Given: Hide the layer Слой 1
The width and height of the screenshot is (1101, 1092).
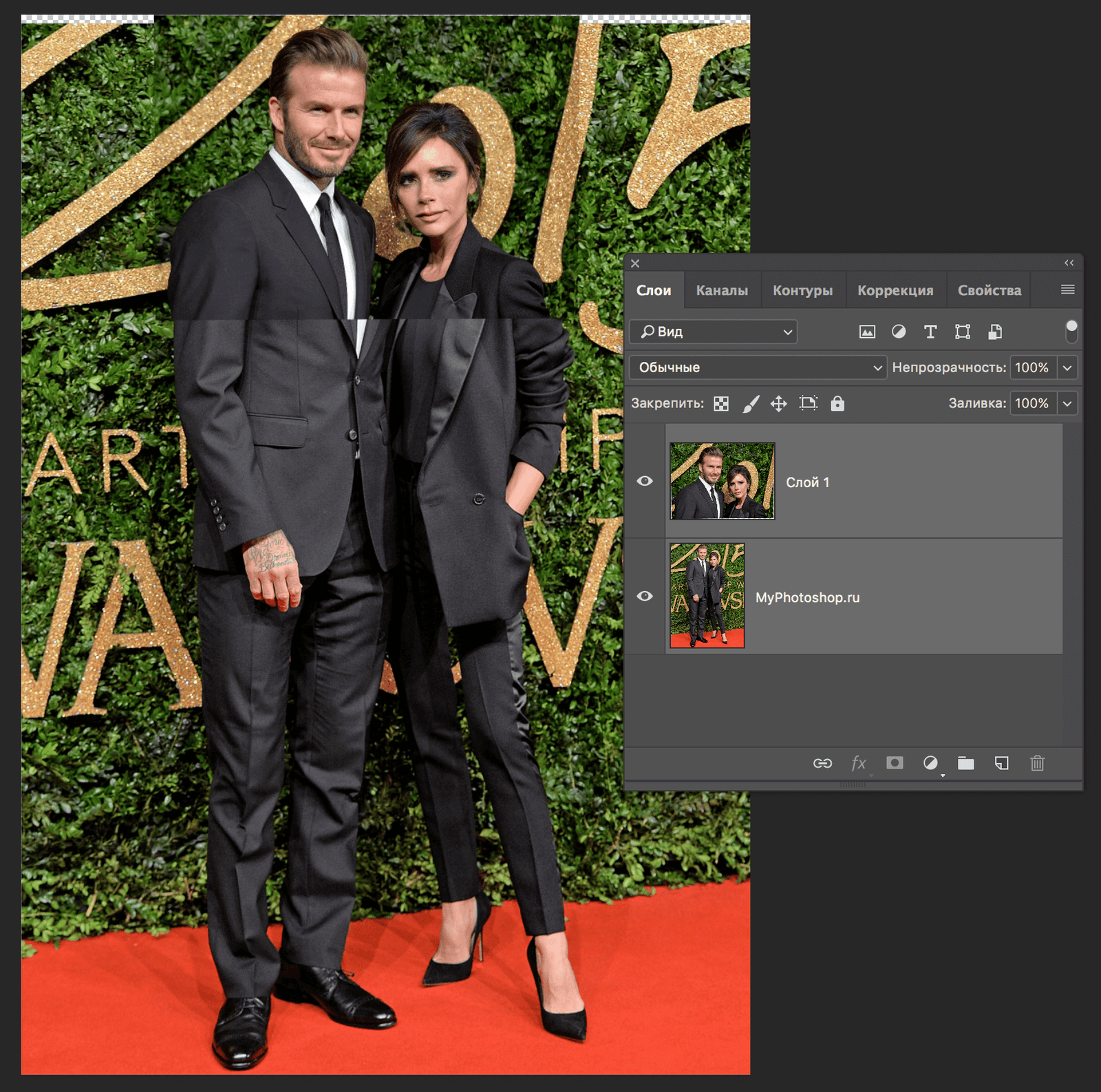Looking at the screenshot, I should pos(645,482).
